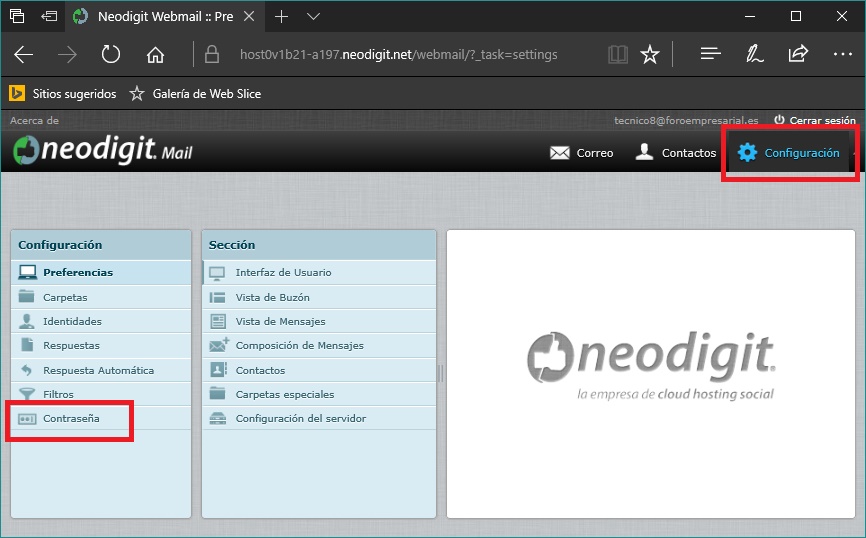The image size is (866, 538).
Task: Go to the browser home page
Action: (x=155, y=54)
